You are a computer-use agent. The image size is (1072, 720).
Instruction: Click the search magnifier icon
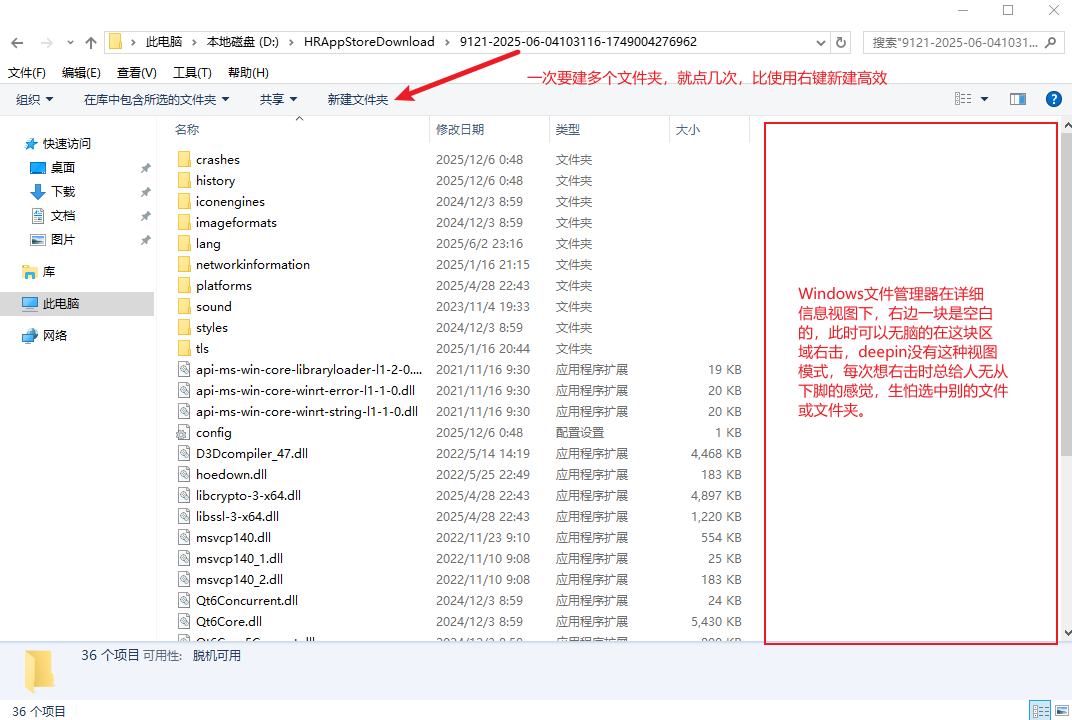coord(1051,42)
